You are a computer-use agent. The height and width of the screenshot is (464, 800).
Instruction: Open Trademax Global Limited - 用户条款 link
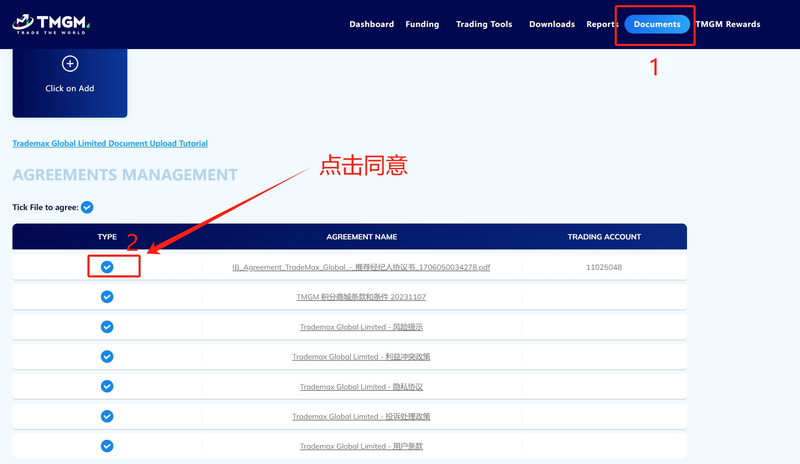[x=361, y=446]
